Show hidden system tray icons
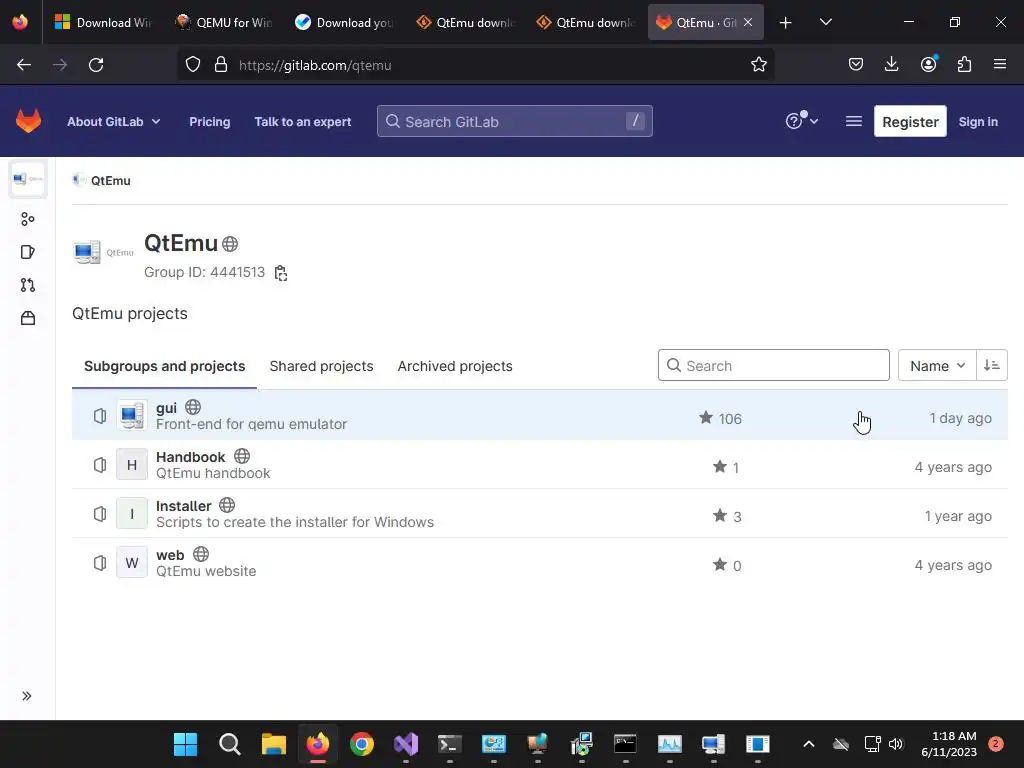 (x=808, y=744)
